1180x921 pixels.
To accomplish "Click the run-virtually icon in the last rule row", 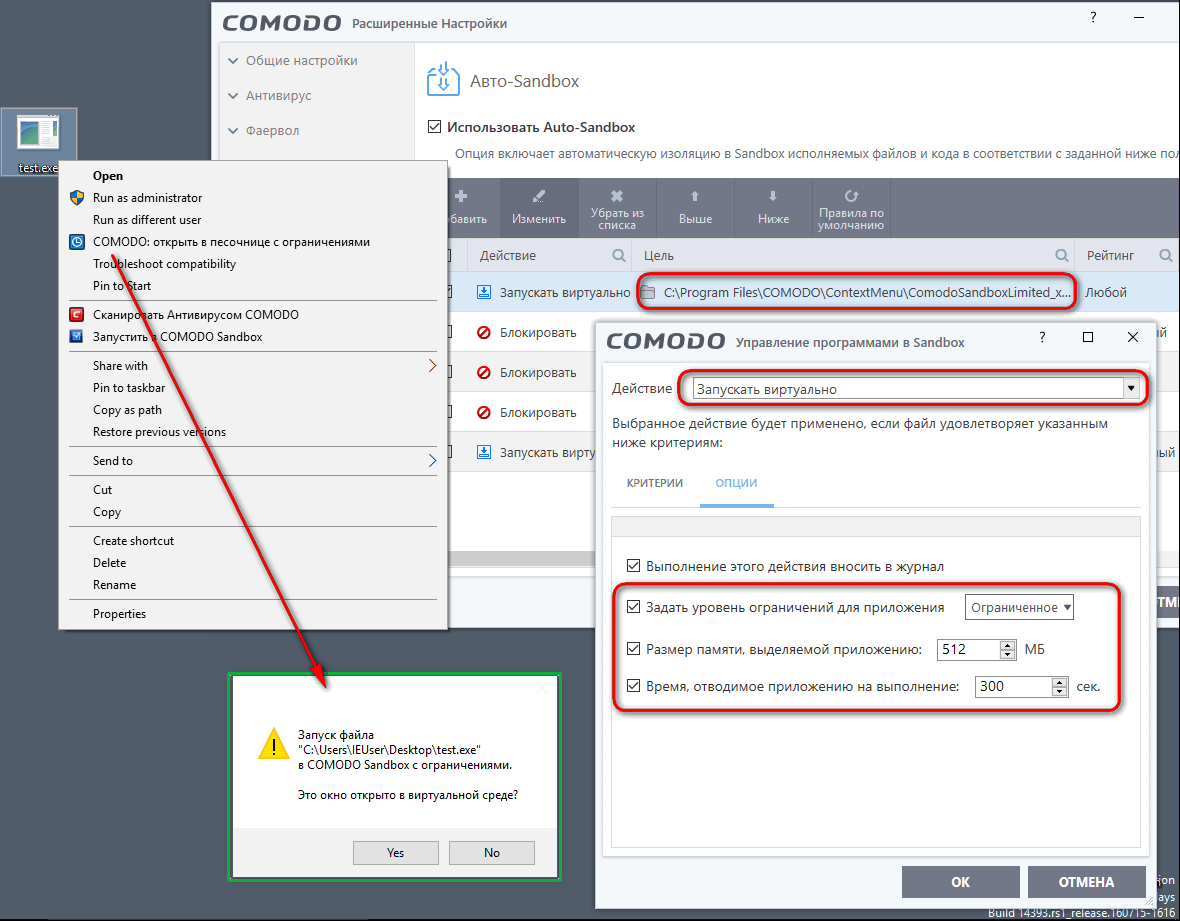I will tap(484, 452).
